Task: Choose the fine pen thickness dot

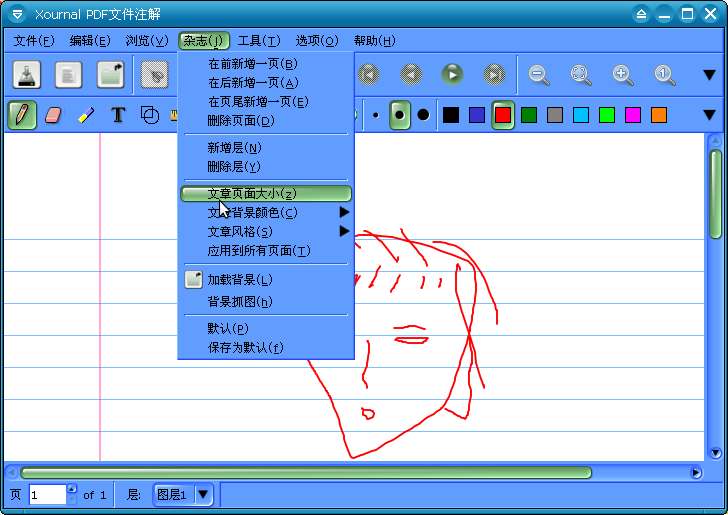Action: click(376, 115)
